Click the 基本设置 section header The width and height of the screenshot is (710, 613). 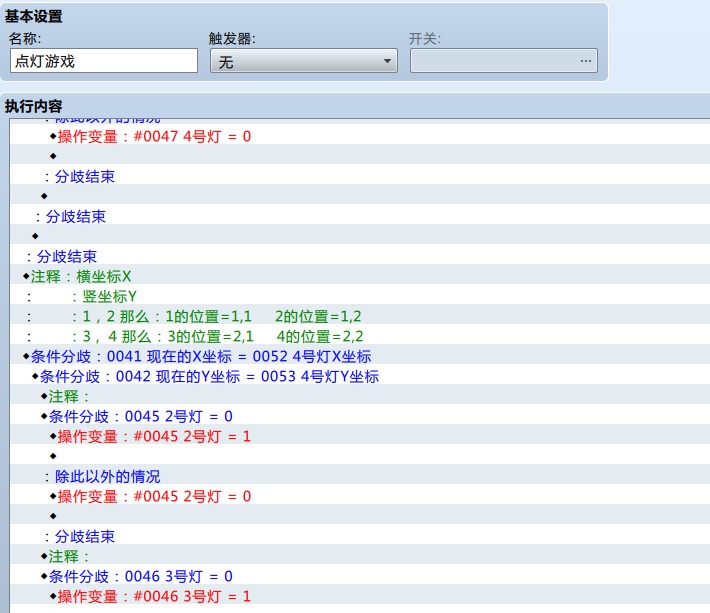click(34, 16)
